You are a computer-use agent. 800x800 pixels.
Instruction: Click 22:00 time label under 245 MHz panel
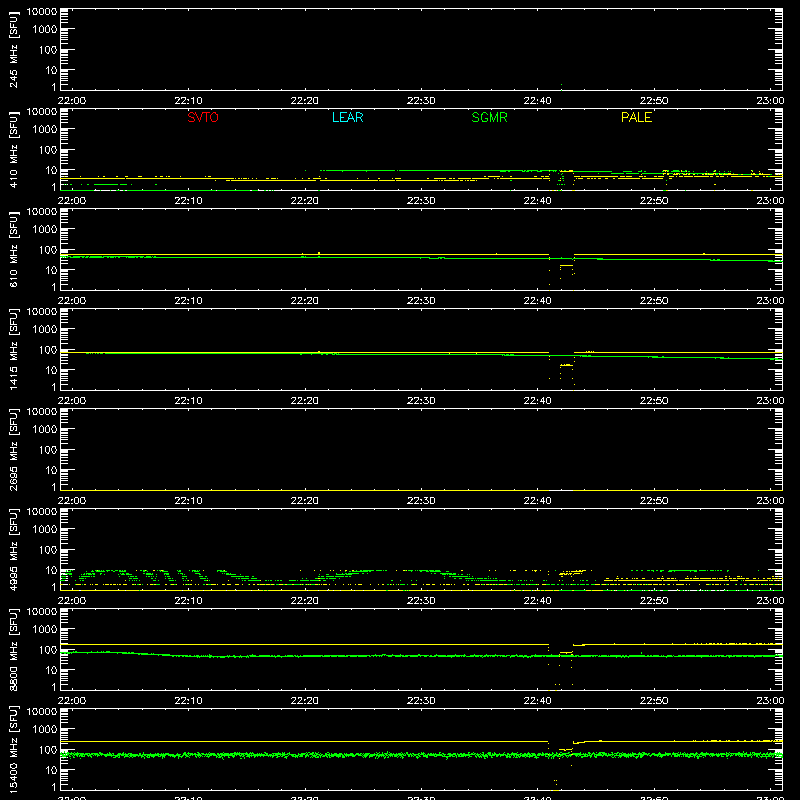(71, 101)
